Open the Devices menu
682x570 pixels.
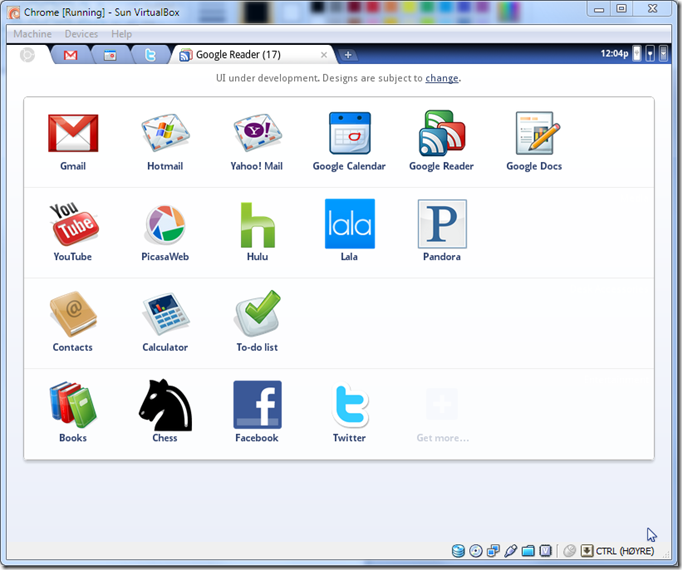coord(81,34)
